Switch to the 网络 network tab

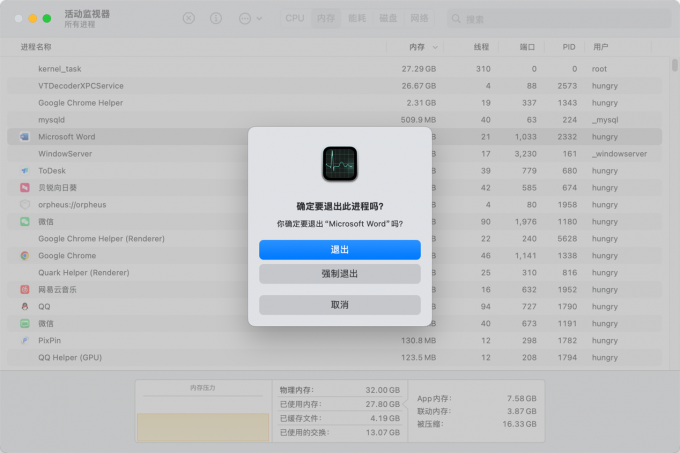pyautogui.click(x=419, y=18)
